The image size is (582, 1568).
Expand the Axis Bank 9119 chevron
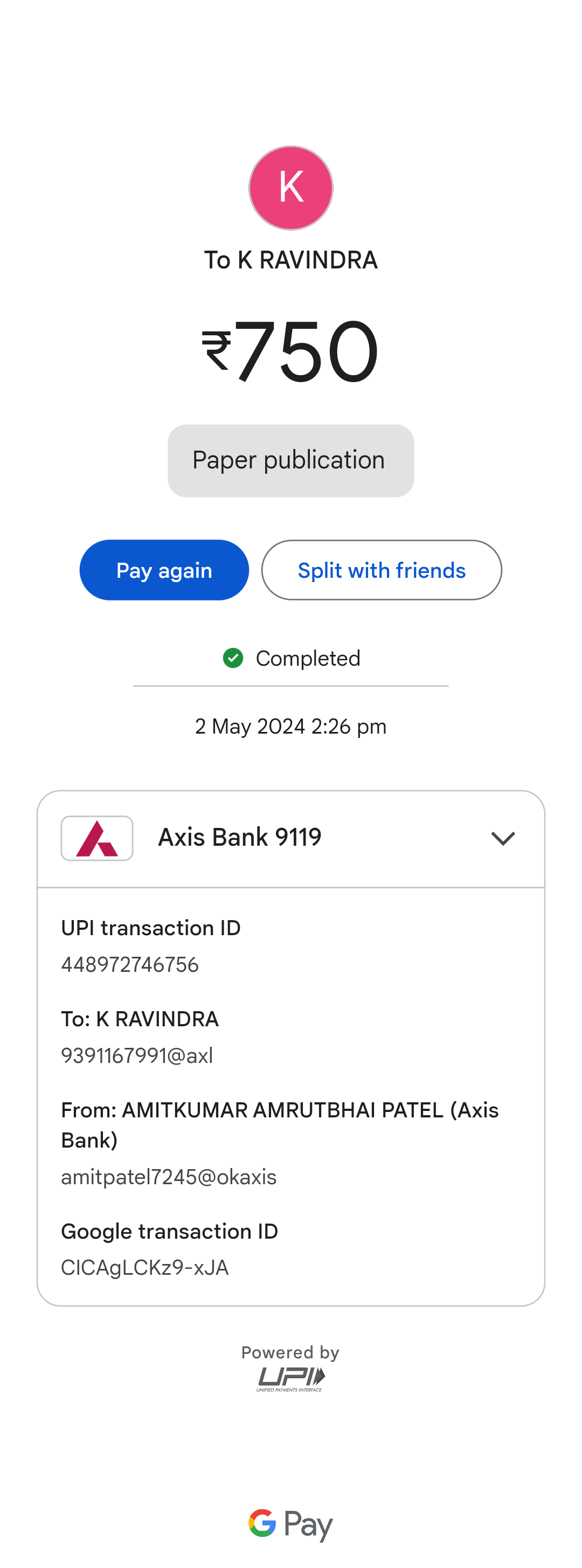503,838
